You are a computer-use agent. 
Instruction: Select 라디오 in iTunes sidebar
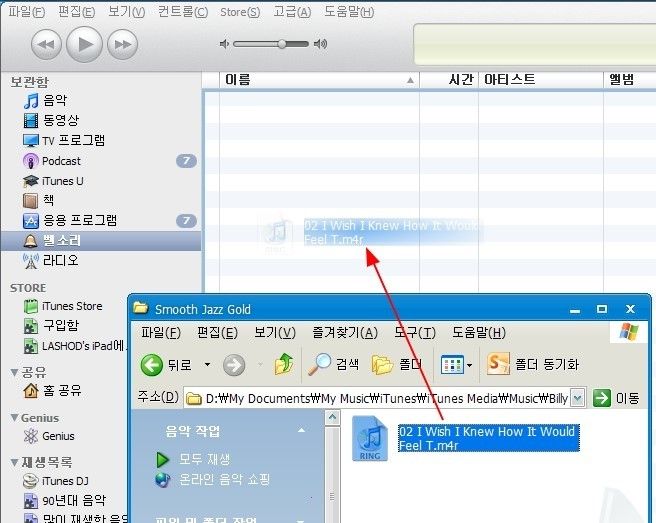point(60,261)
